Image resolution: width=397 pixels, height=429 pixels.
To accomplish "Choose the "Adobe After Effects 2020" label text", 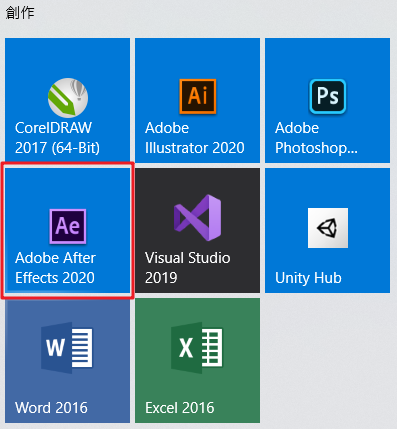I will [x=55, y=268].
